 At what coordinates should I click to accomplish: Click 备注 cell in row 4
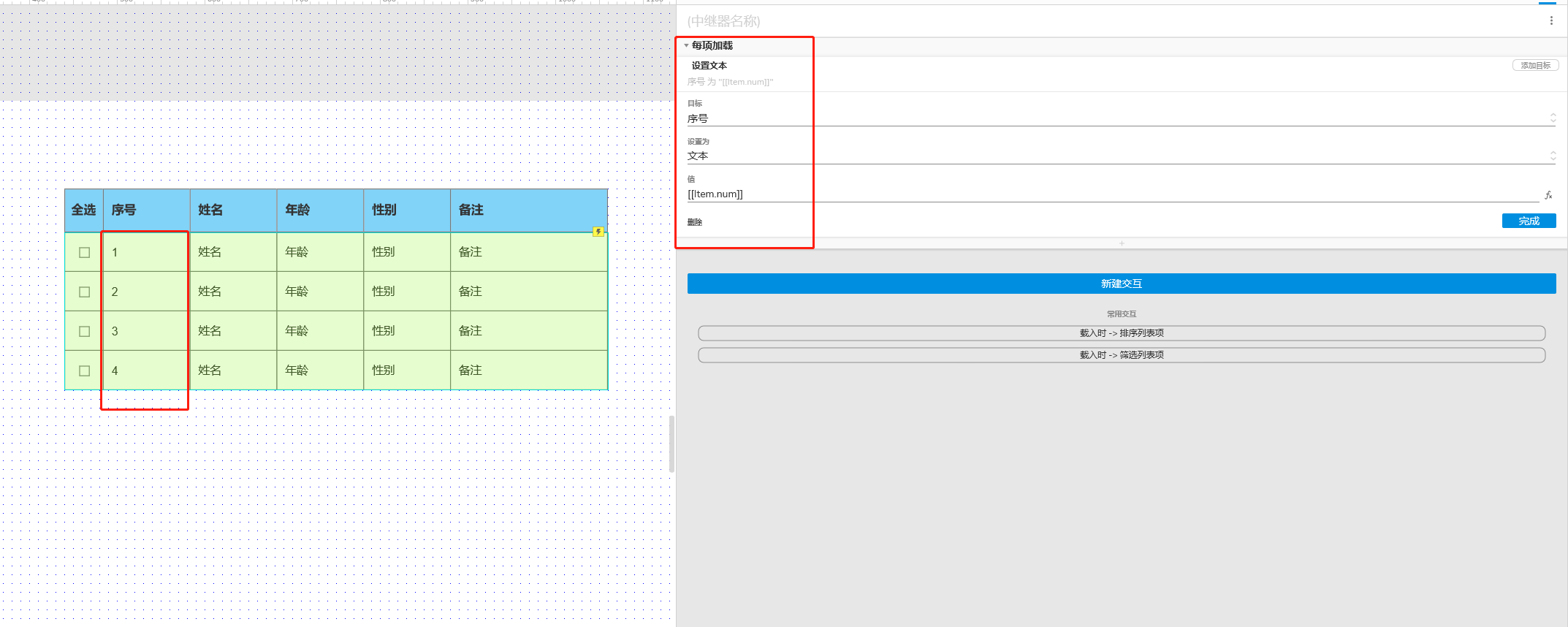click(x=529, y=370)
